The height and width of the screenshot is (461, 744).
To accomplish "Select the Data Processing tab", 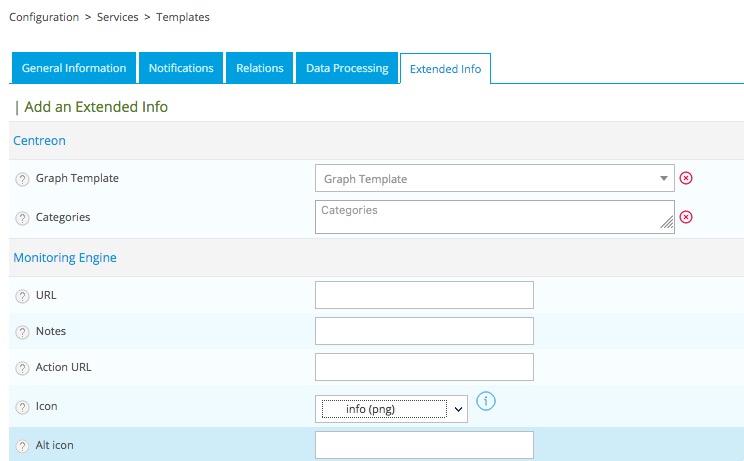I will tap(347, 68).
